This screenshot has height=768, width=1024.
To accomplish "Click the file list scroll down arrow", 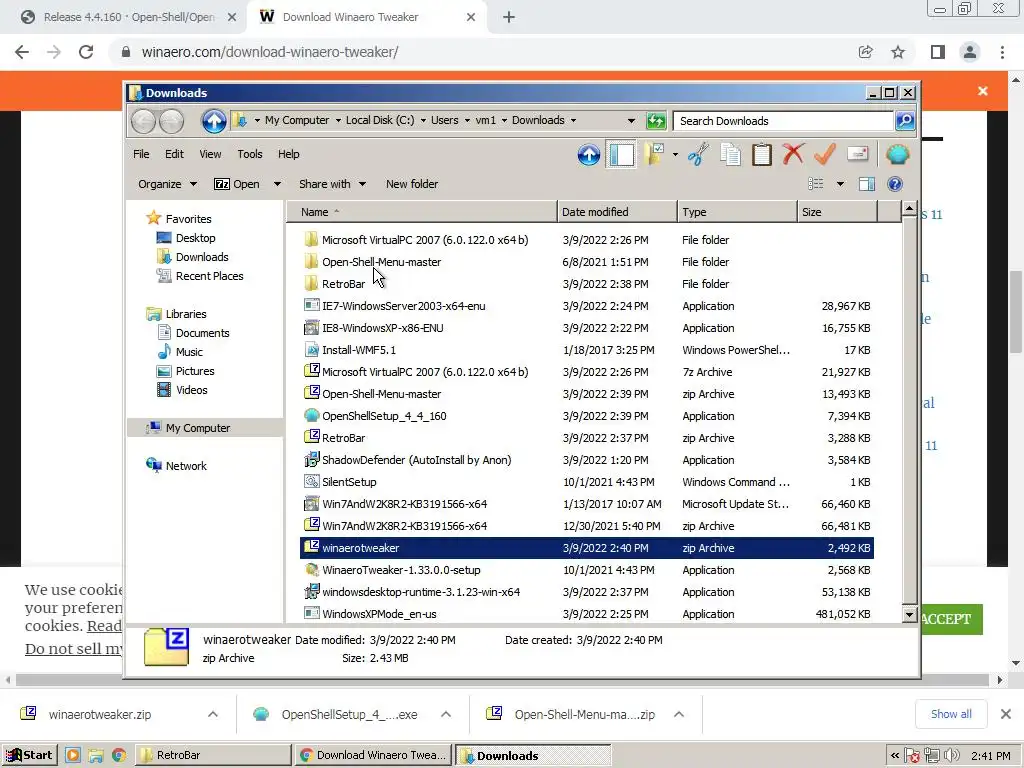I will click(909, 614).
